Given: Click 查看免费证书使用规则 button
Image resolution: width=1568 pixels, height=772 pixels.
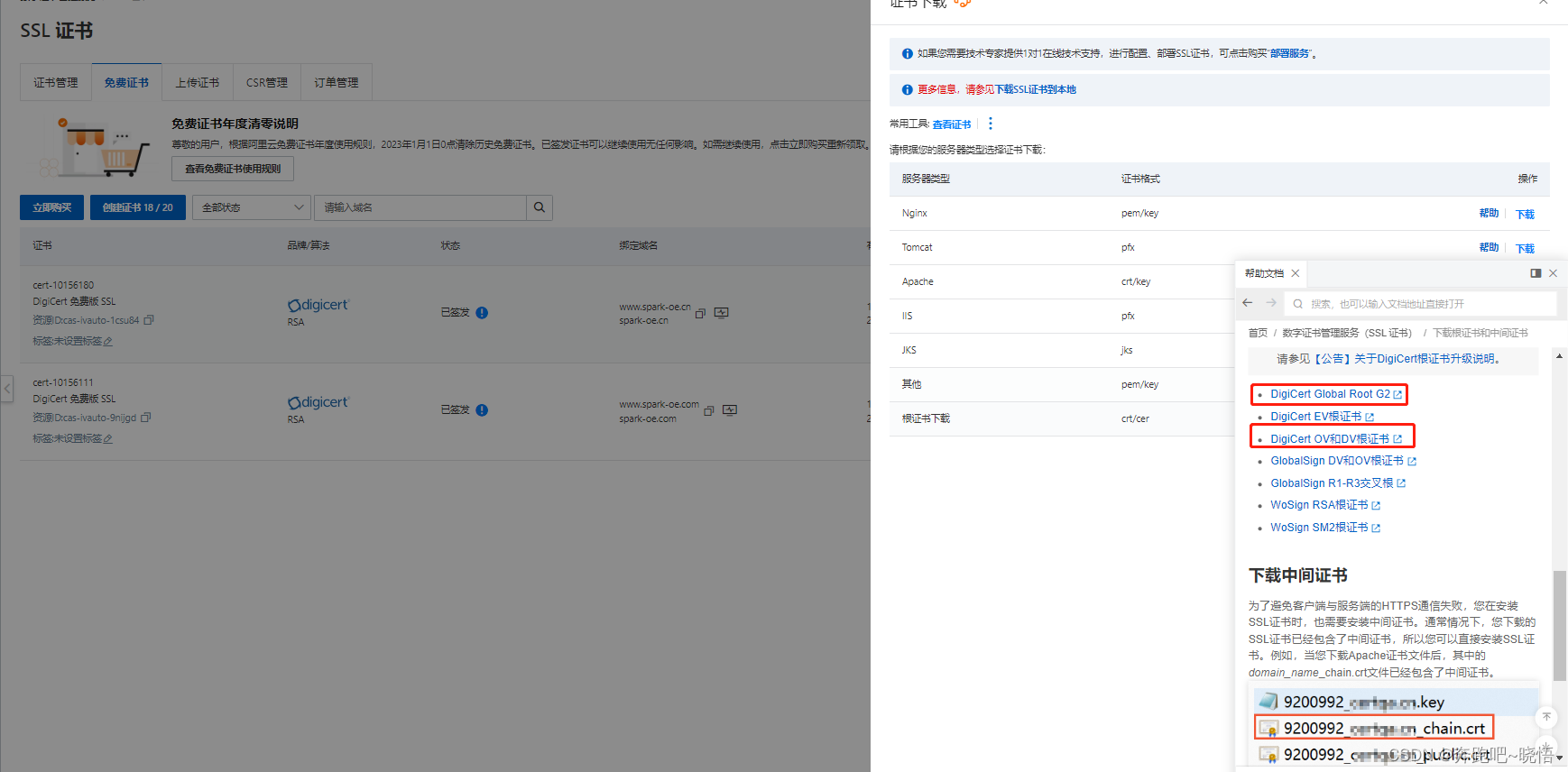Looking at the screenshot, I should [x=233, y=169].
